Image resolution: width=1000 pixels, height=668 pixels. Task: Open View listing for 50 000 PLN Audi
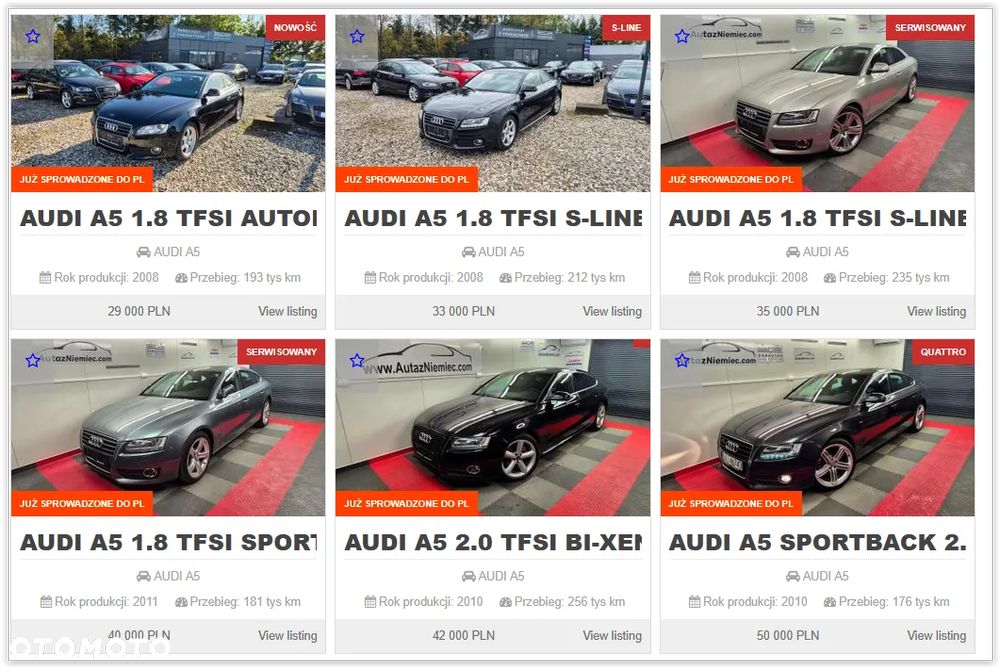(x=937, y=635)
